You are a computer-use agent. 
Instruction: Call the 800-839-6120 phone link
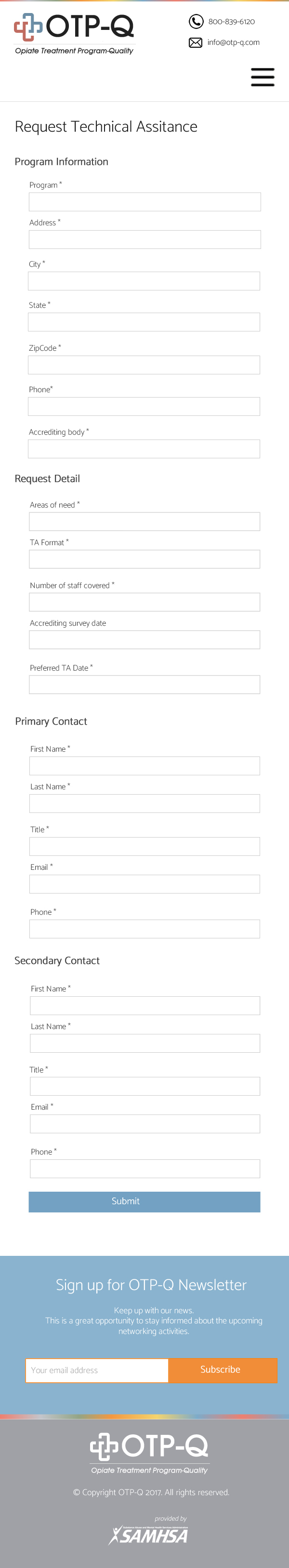(231, 22)
